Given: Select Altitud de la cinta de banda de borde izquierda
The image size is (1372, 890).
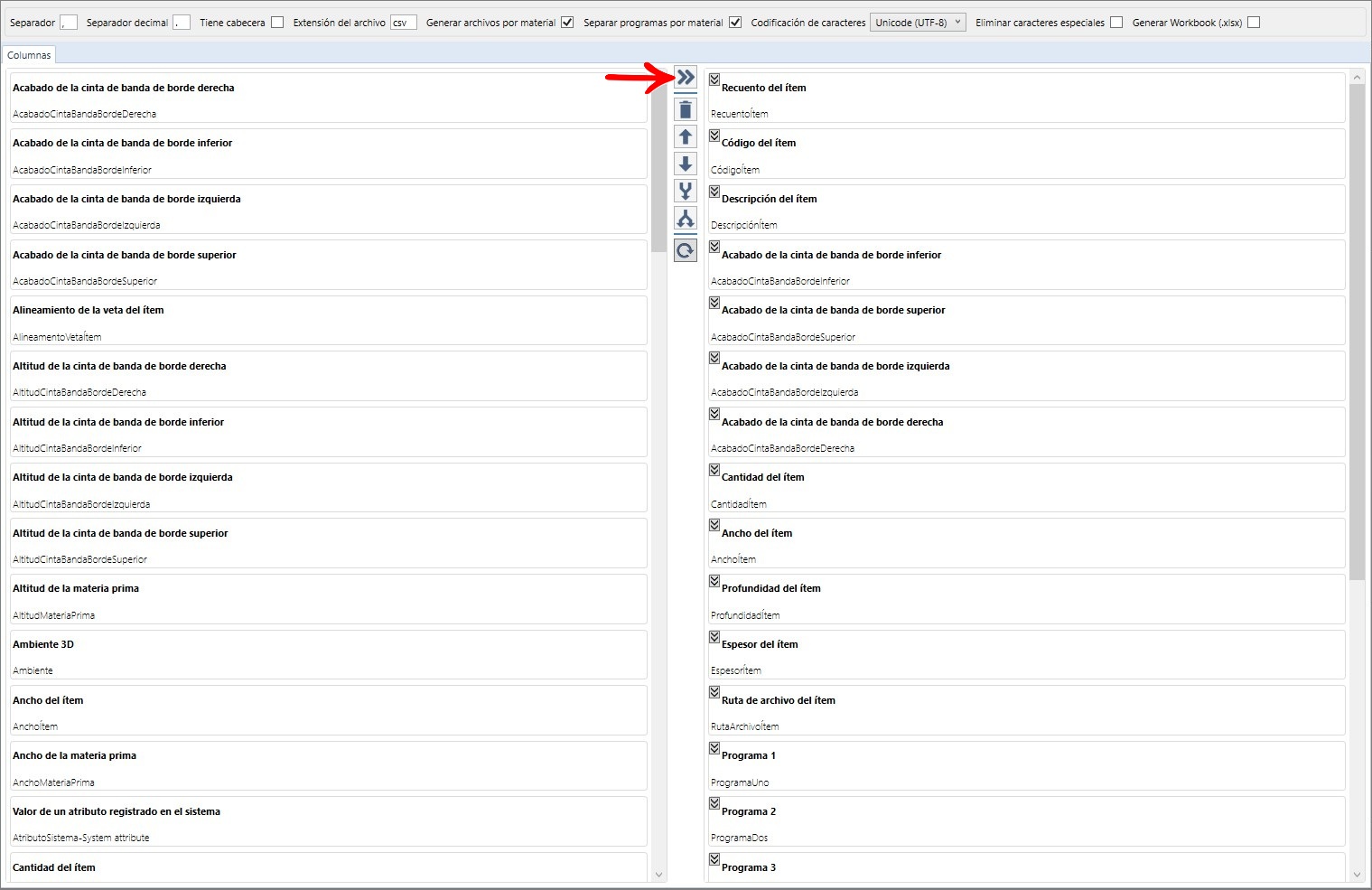Looking at the screenshot, I should pyautogui.click(x=329, y=488).
